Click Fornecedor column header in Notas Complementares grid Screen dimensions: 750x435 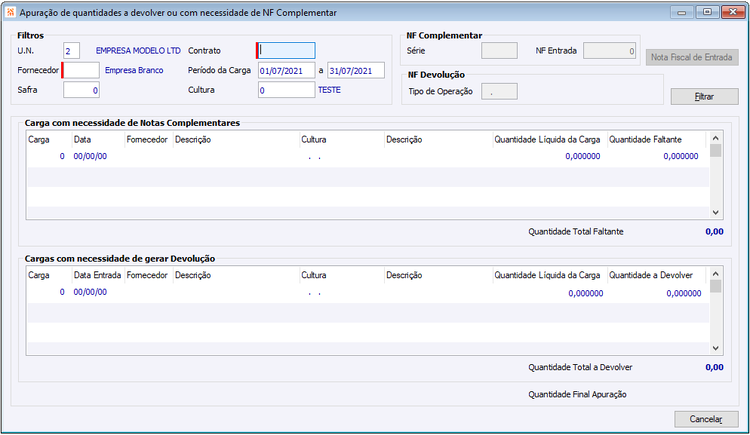(147, 140)
